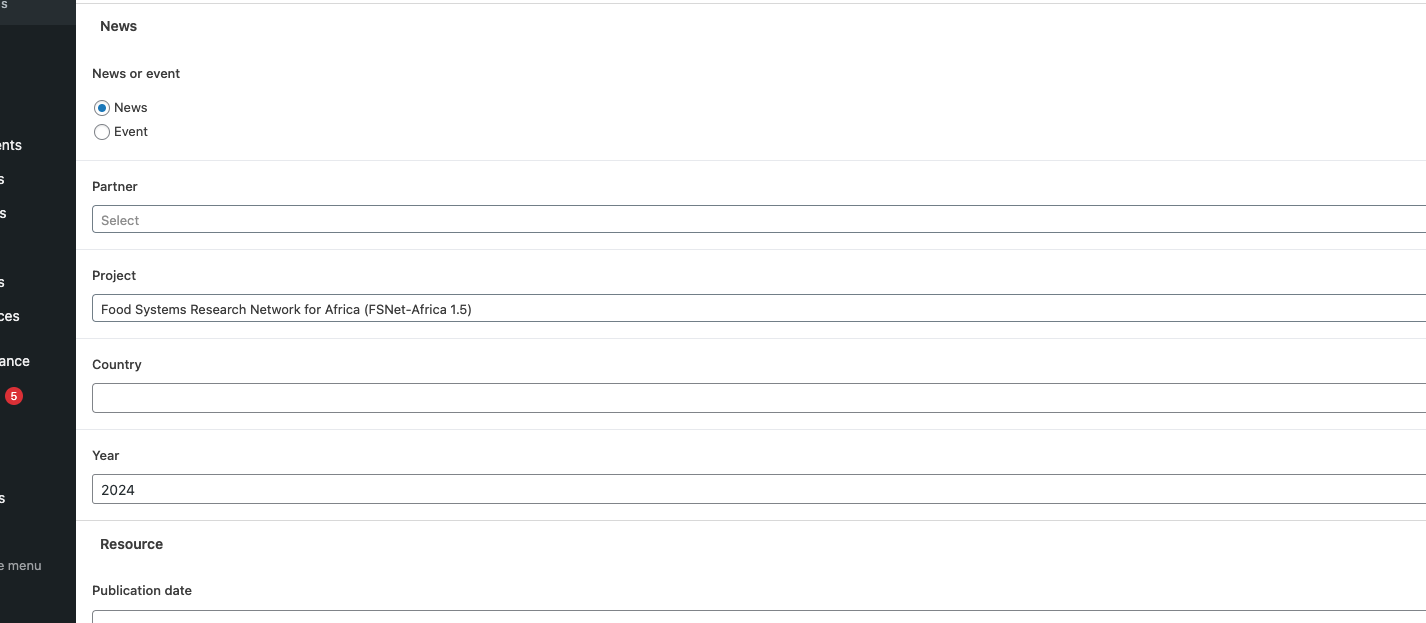Click the Year field label

pyautogui.click(x=106, y=456)
